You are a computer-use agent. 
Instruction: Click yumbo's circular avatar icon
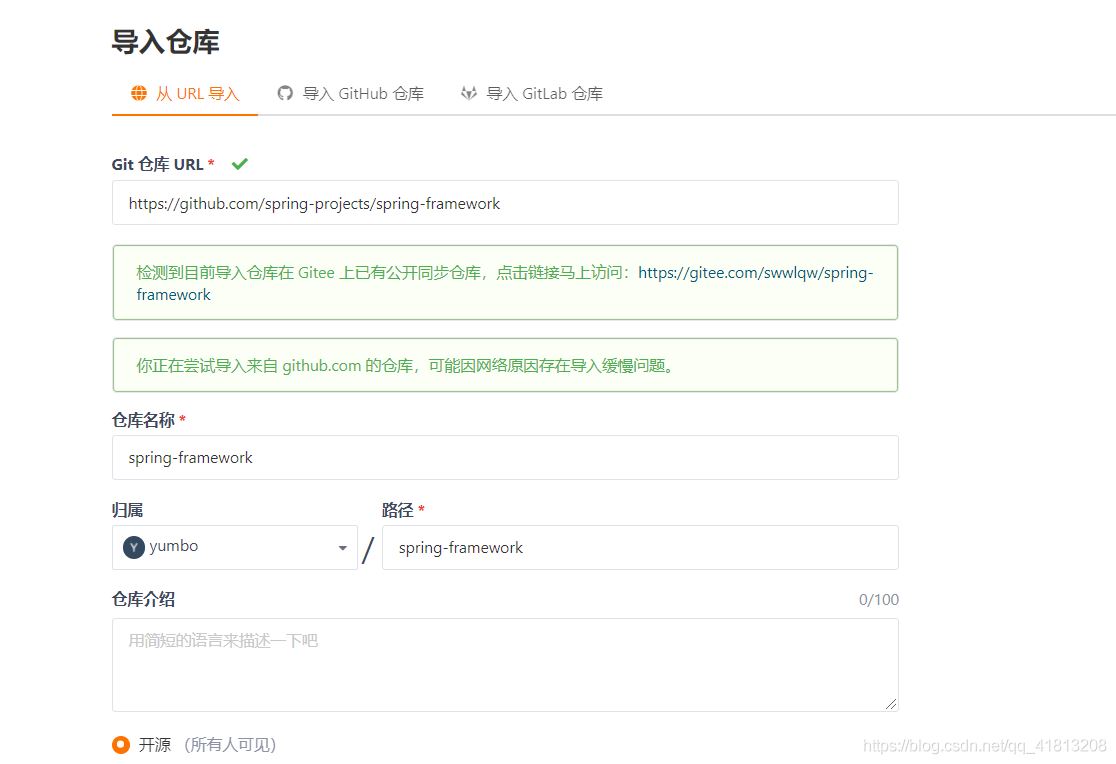(132, 547)
